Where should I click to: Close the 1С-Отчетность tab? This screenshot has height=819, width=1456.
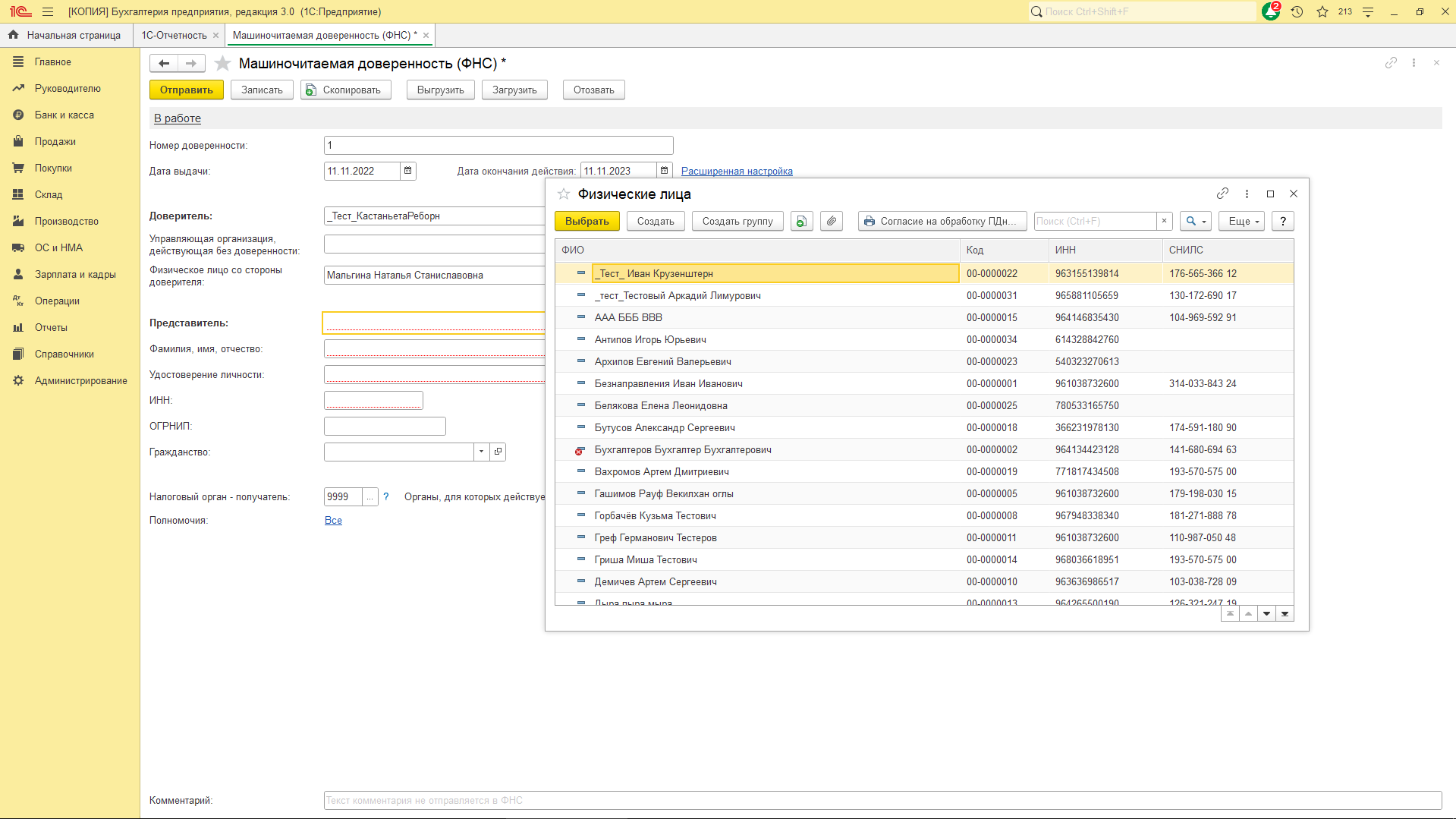point(215,35)
